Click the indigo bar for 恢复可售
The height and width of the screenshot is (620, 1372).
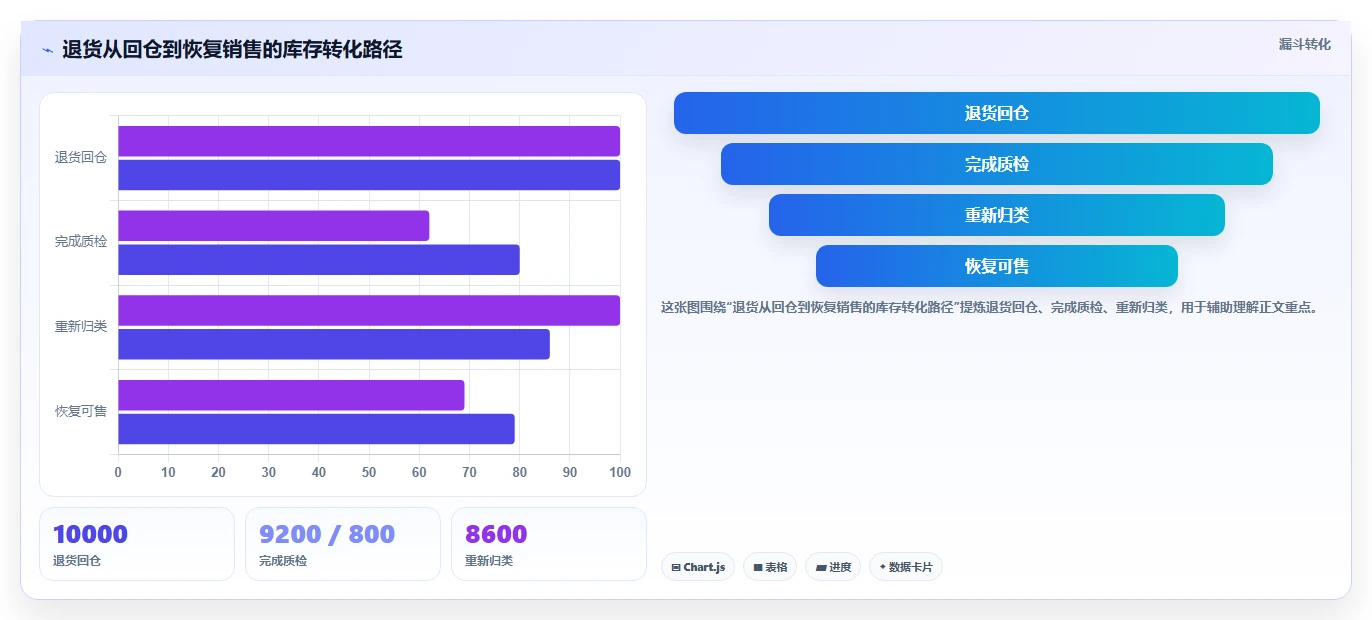(316, 429)
